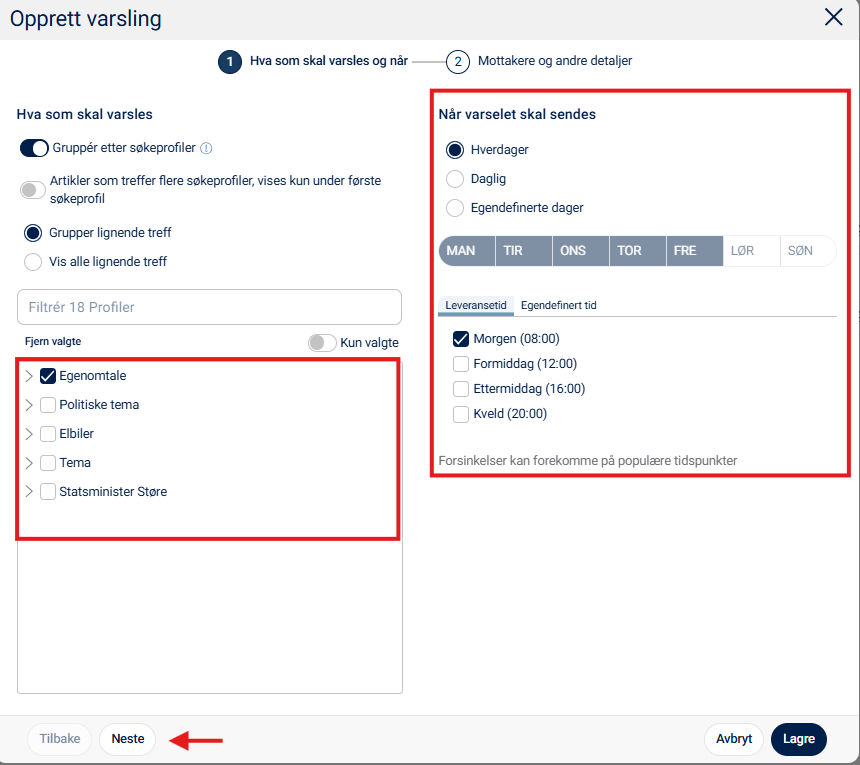This screenshot has height=765, width=860.
Task: Uncheck the Egenomtale profile checkbox
Action: click(x=48, y=376)
